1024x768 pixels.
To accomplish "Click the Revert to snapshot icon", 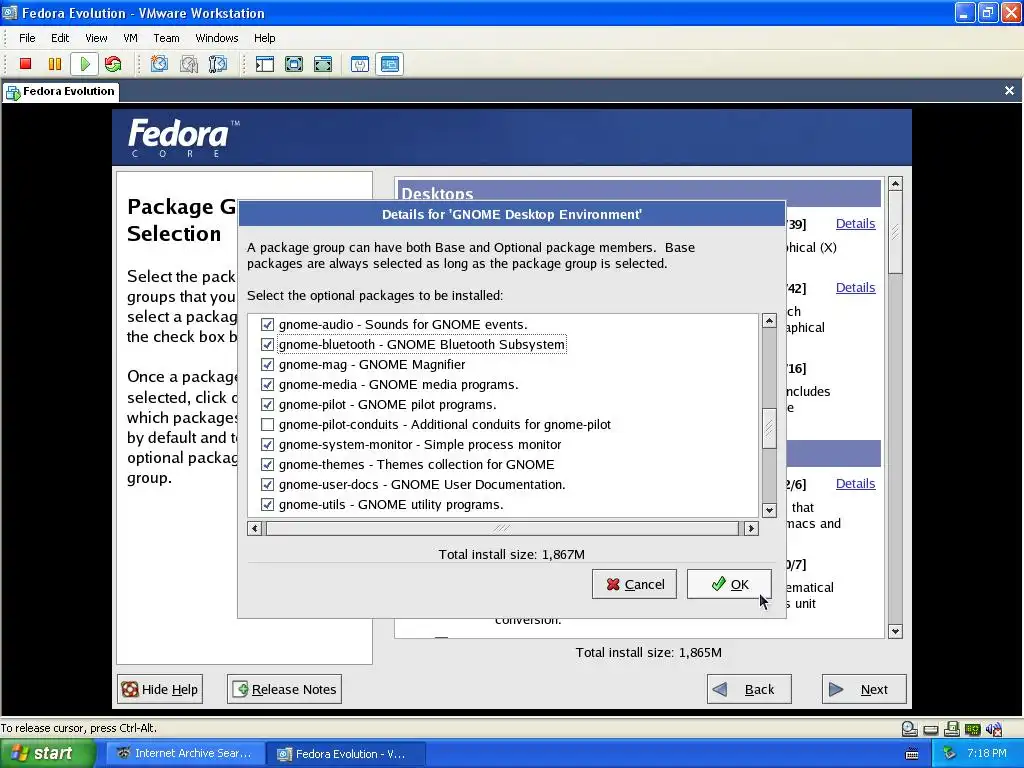I will pyautogui.click(x=189, y=63).
